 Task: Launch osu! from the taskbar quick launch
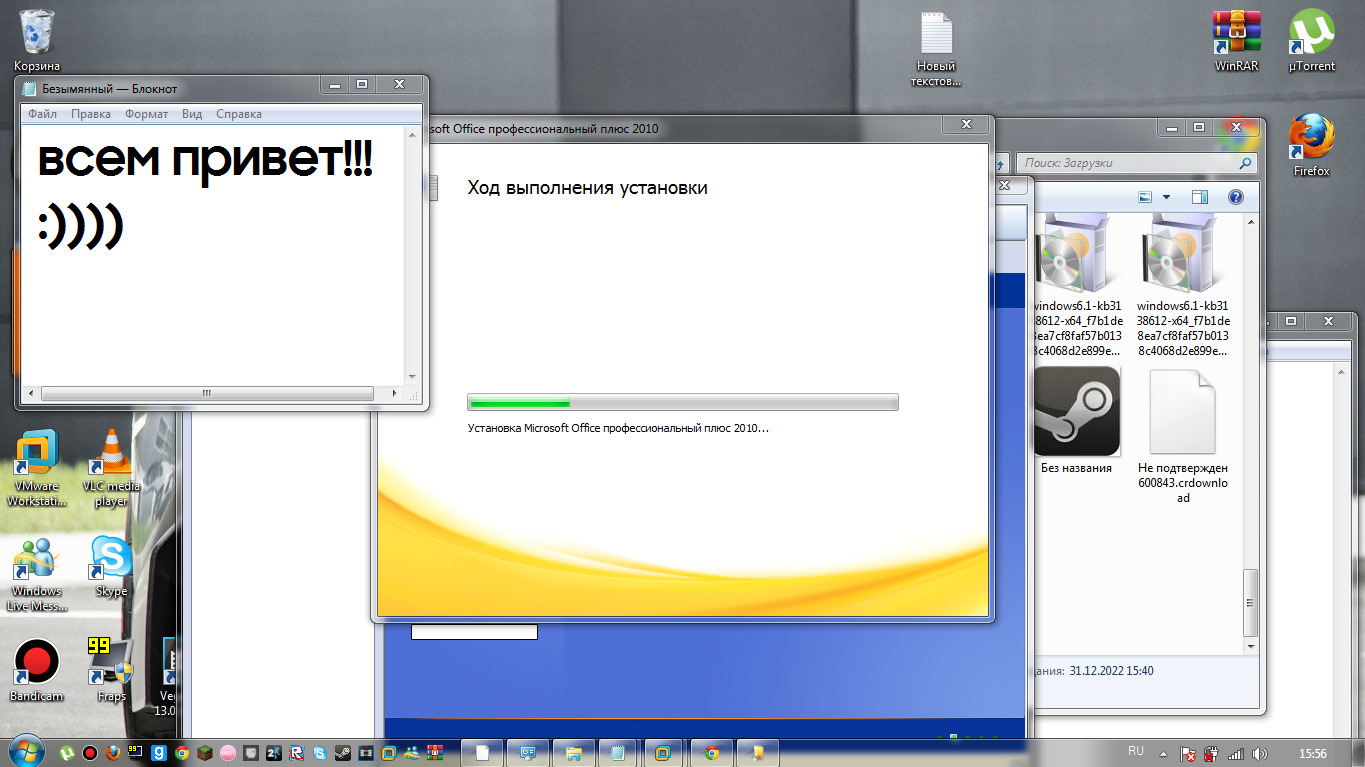[228, 752]
